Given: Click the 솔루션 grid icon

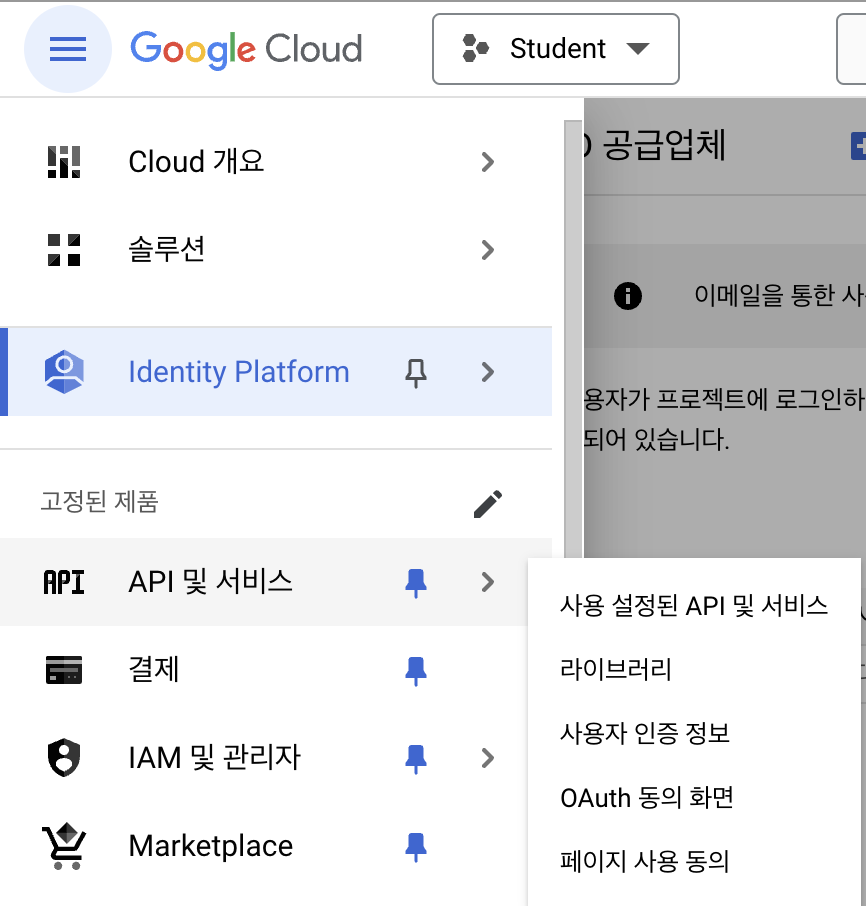Looking at the screenshot, I should [64, 250].
